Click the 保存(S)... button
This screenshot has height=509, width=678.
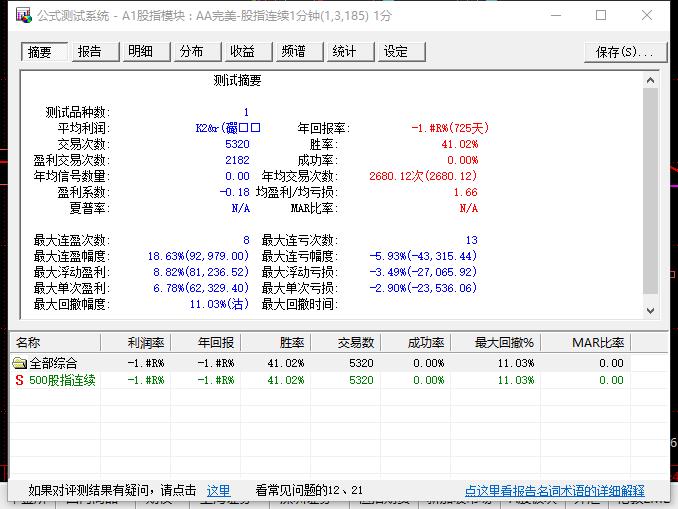[625, 52]
